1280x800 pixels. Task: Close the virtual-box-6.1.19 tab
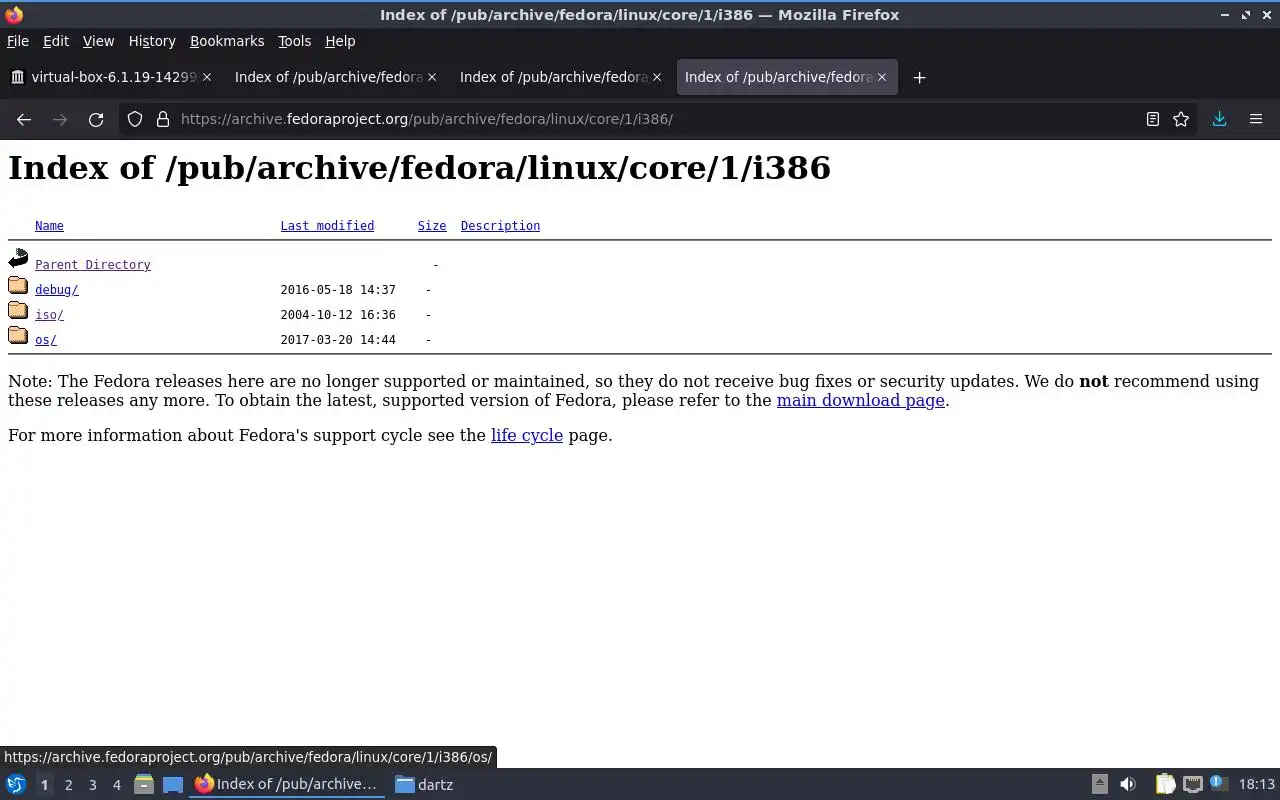tap(207, 77)
